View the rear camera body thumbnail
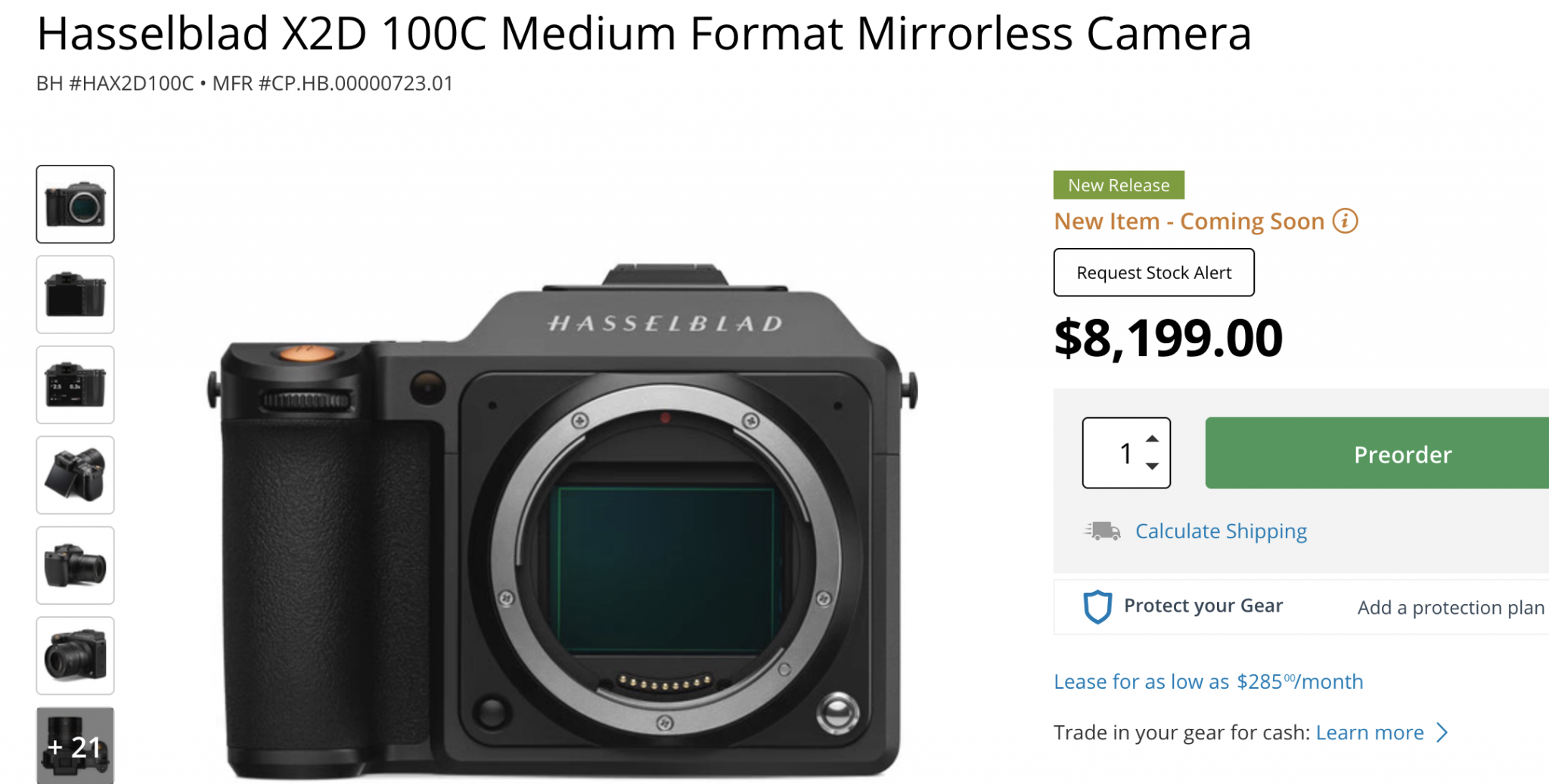Screen dimensions: 1549x784 (75, 294)
